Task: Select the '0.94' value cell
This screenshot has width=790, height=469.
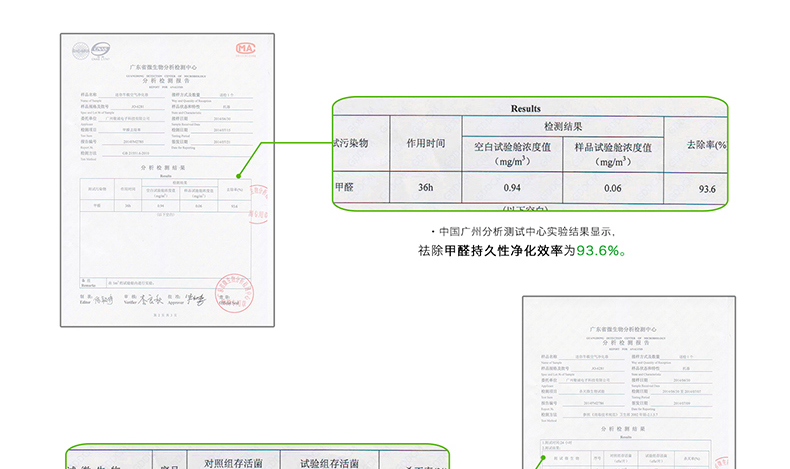Action: click(512, 188)
